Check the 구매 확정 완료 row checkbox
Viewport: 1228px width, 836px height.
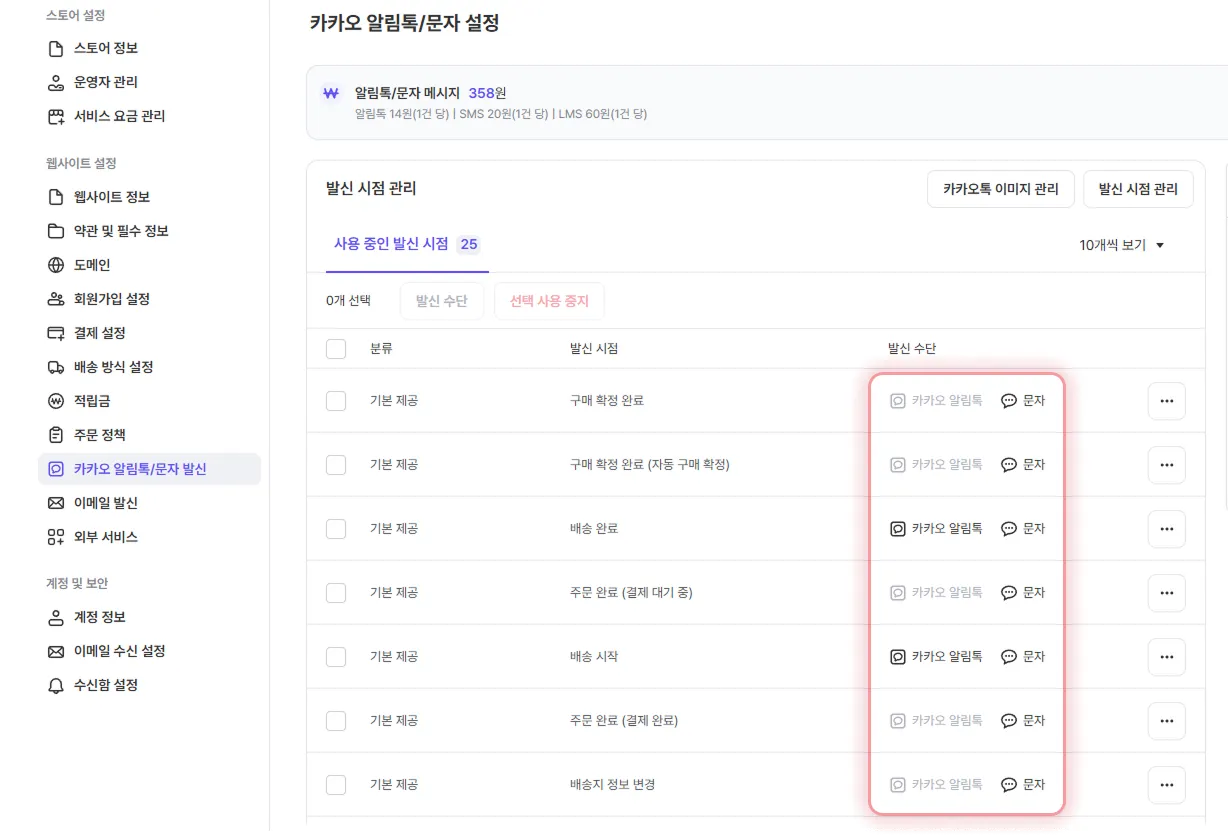[336, 401]
